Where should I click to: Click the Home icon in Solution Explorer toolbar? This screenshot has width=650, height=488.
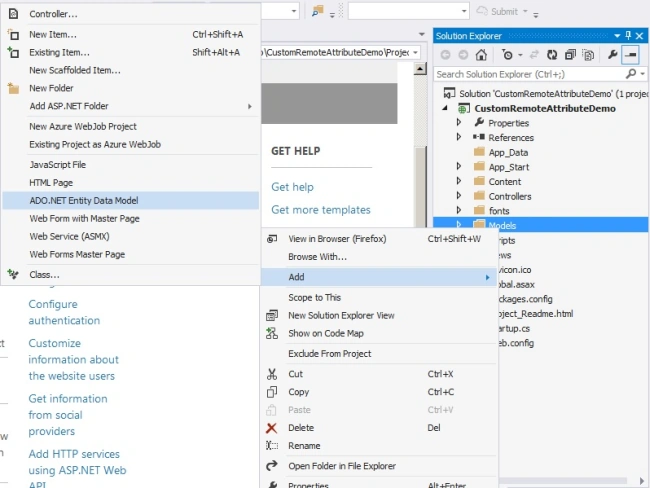point(481,55)
